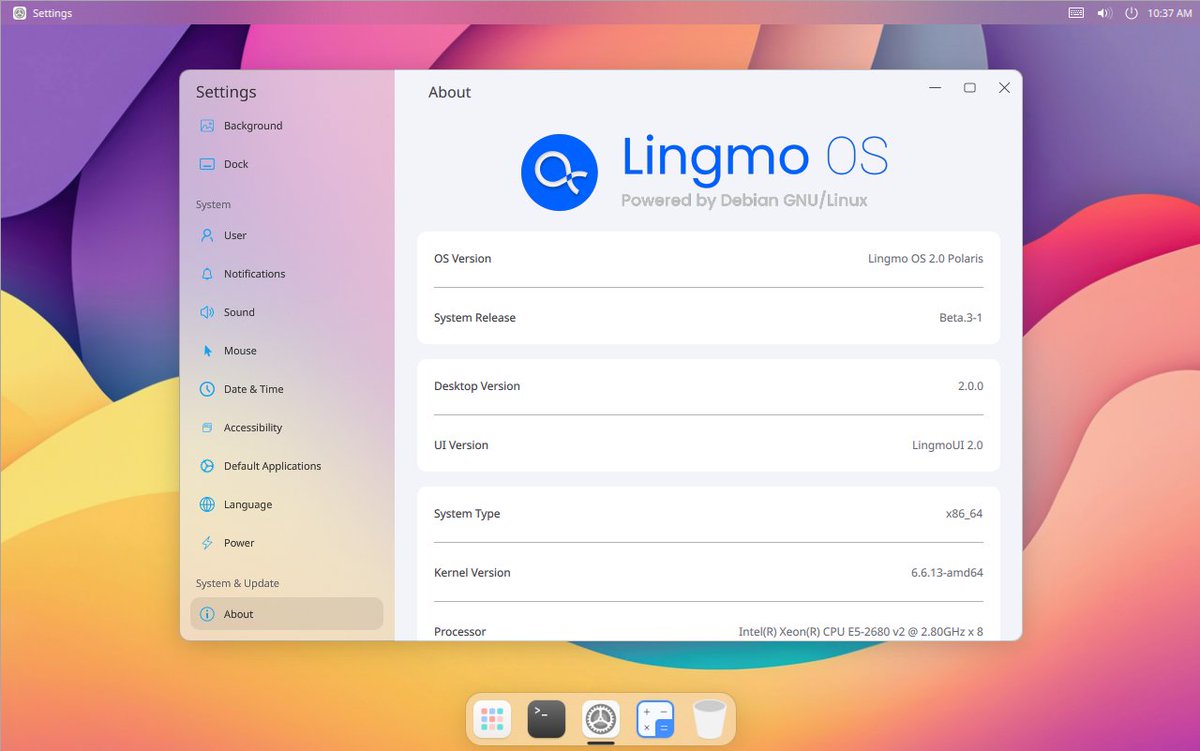Click the keyboard icon in the top panel
Viewport: 1200px width, 751px height.
click(x=1076, y=13)
